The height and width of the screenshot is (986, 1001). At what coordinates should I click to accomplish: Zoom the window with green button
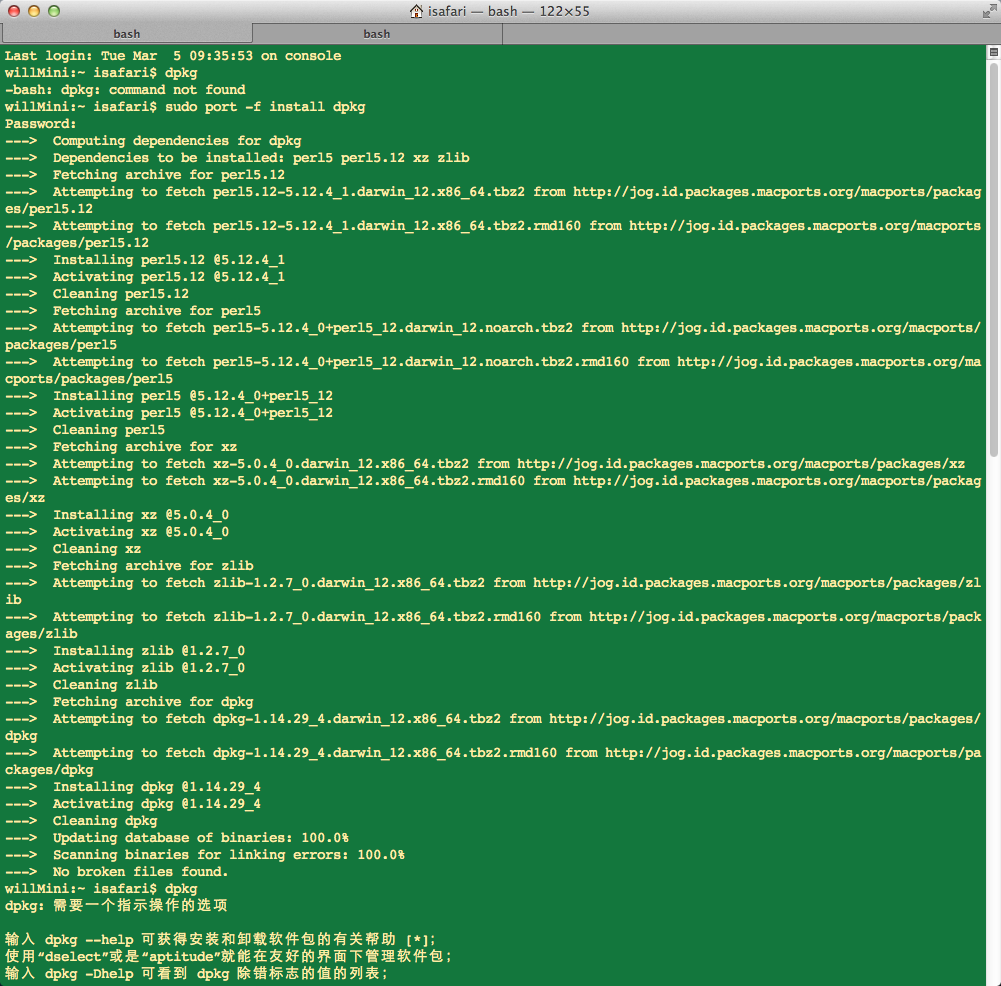[x=54, y=11]
